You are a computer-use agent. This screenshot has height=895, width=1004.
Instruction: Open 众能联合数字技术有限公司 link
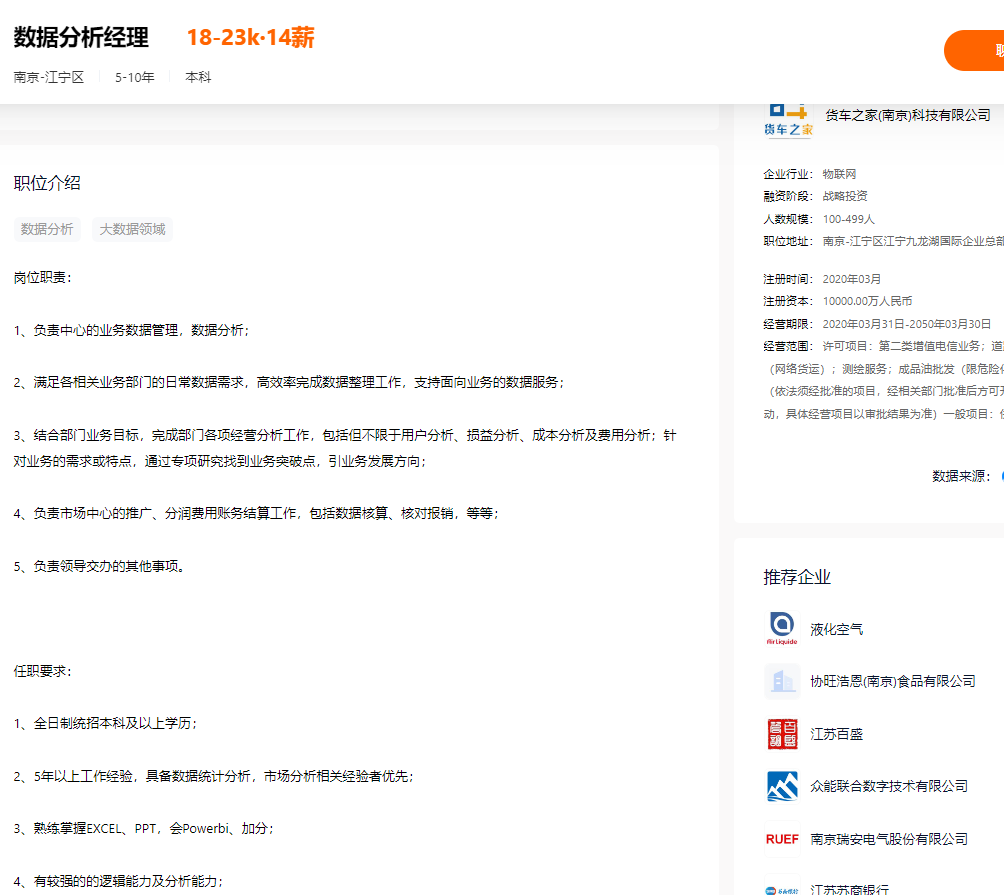coord(889,786)
